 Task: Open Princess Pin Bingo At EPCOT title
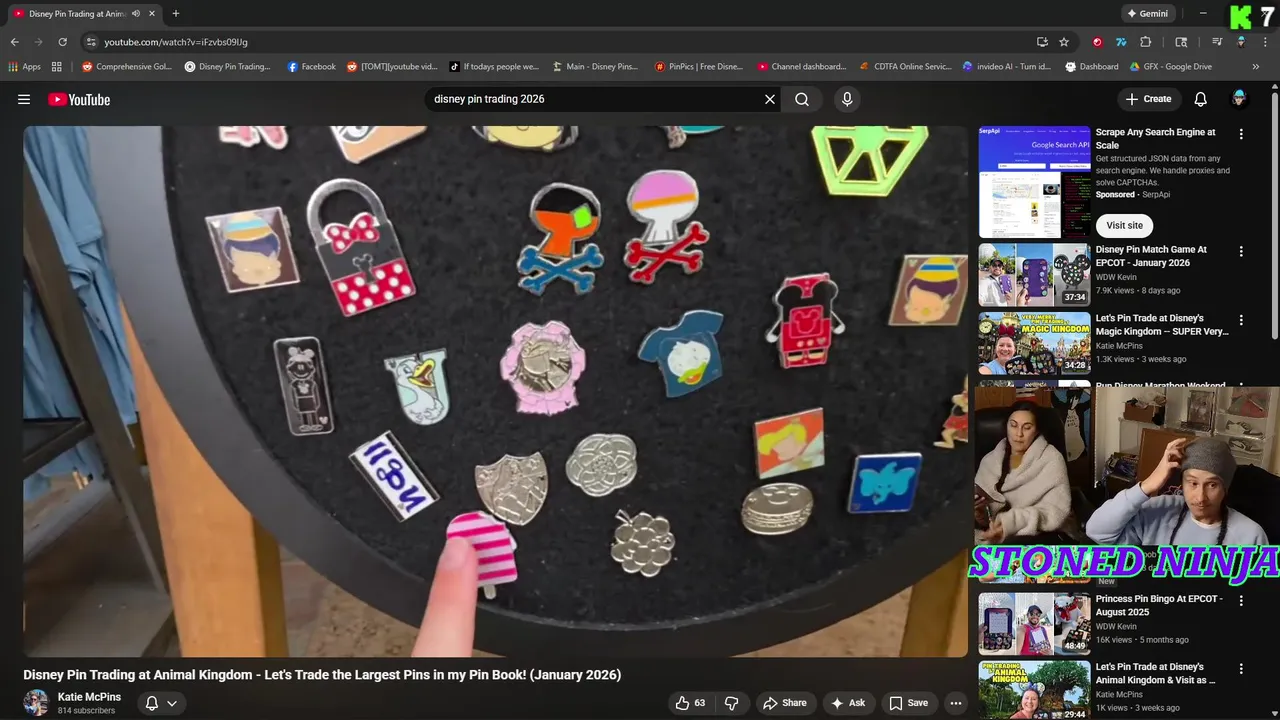[x=1159, y=605]
